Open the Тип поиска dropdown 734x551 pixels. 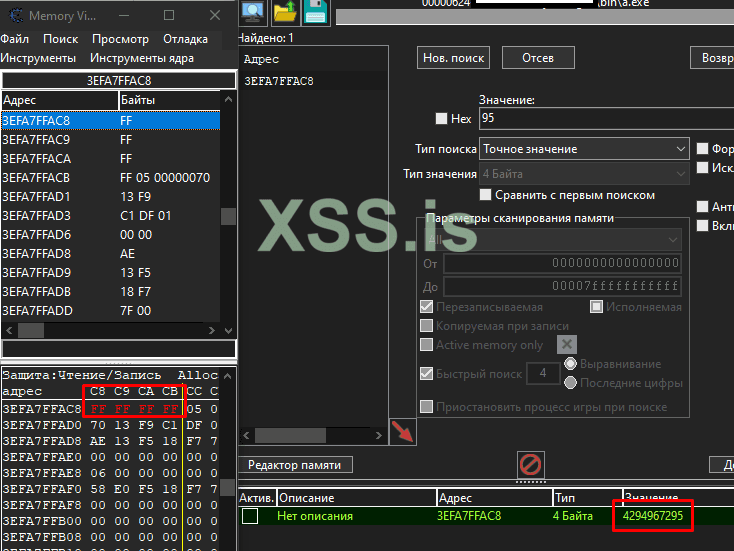(x=584, y=149)
